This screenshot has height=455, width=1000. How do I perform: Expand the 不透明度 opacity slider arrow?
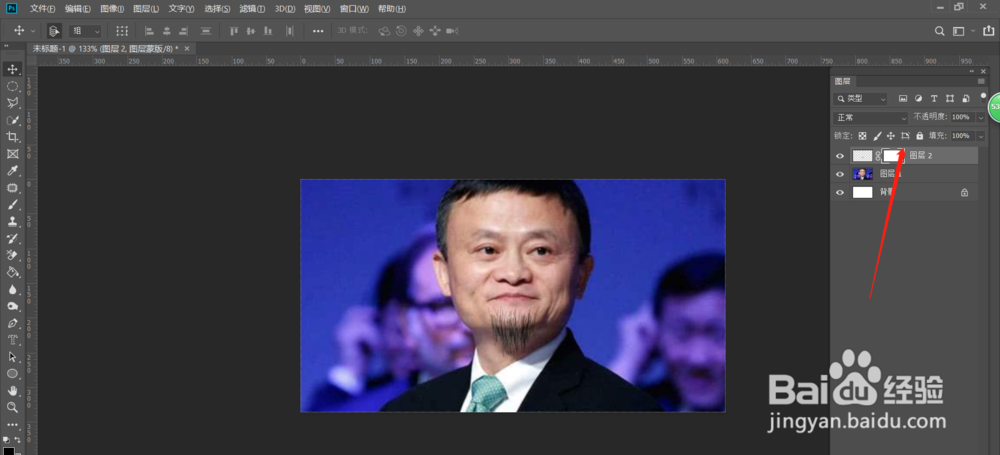click(x=981, y=117)
